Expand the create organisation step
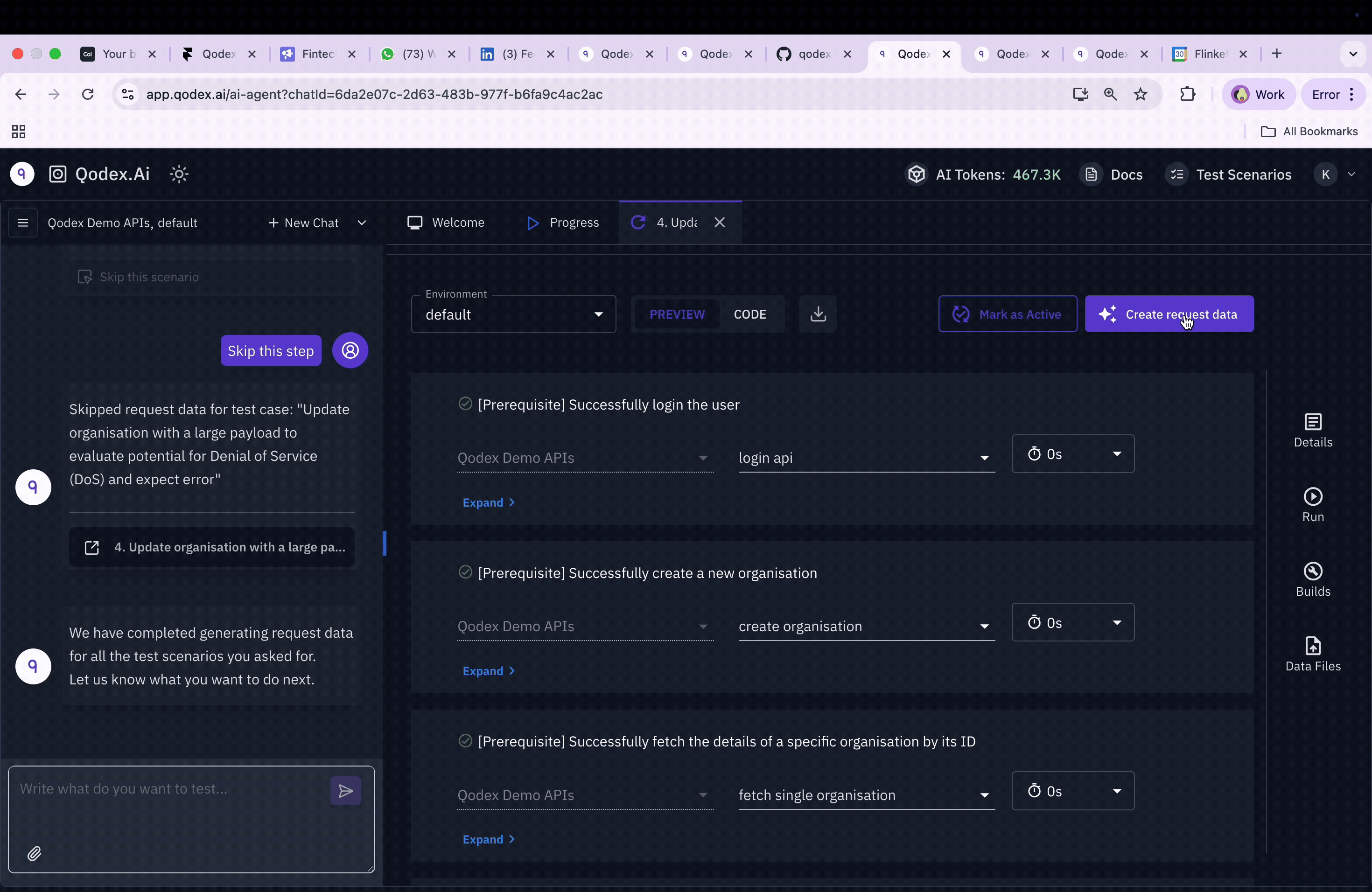The image size is (1372, 892). [488, 671]
